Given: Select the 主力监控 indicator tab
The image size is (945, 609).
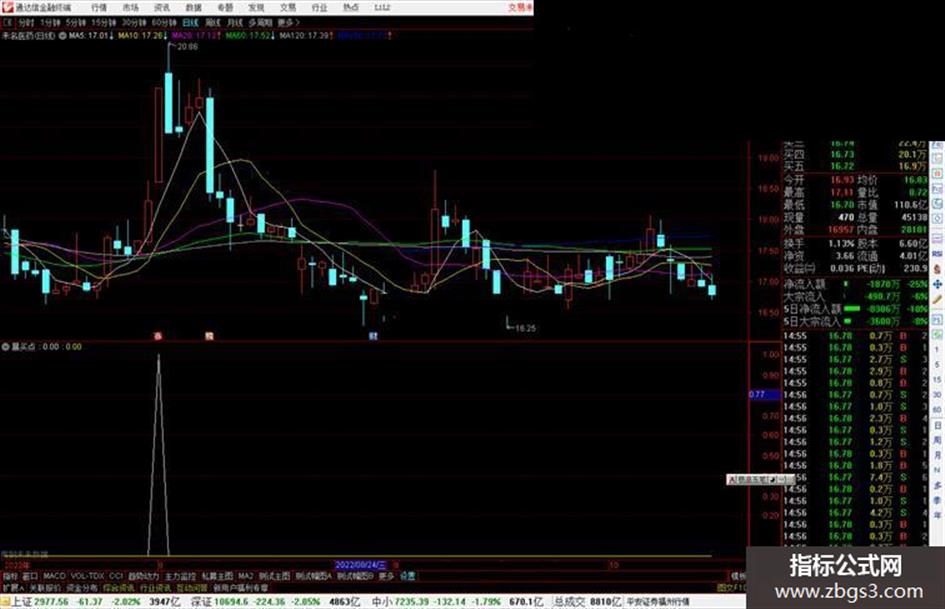Looking at the screenshot, I should tap(180, 576).
